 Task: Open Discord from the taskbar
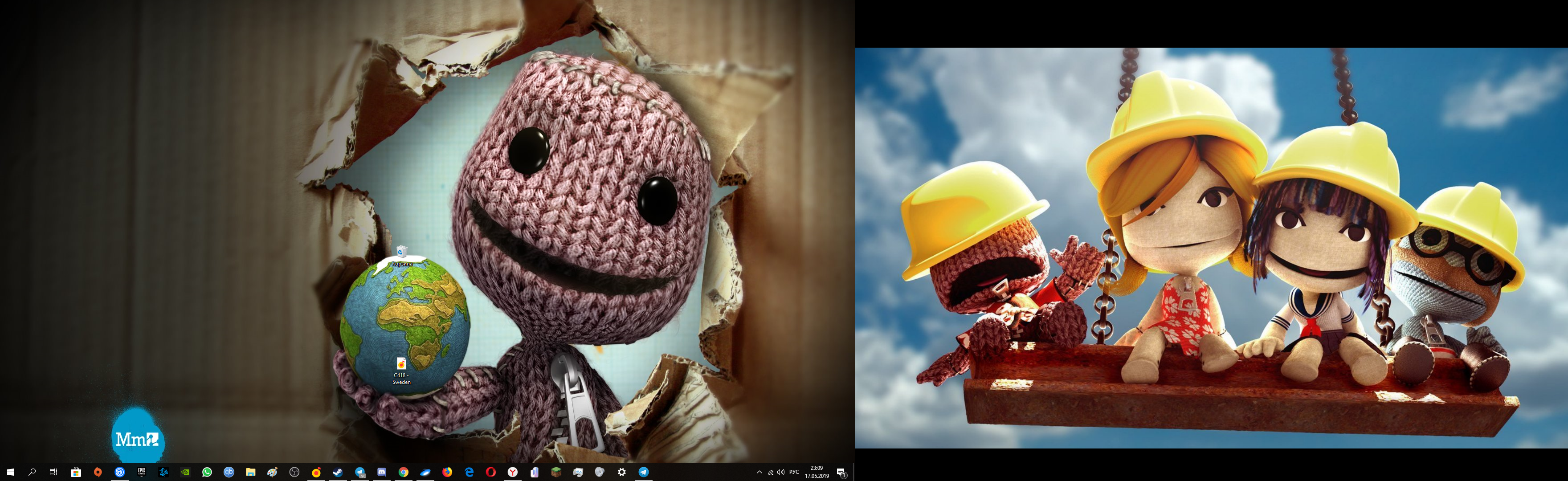click(x=382, y=472)
